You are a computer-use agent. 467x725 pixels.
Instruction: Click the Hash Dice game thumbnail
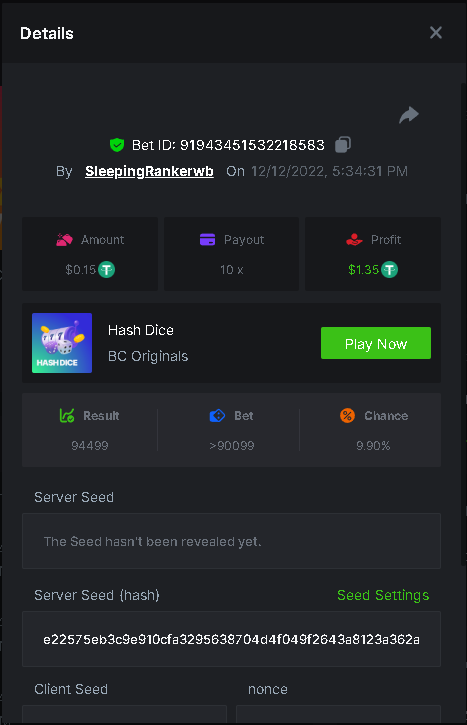pyautogui.click(x=62, y=343)
